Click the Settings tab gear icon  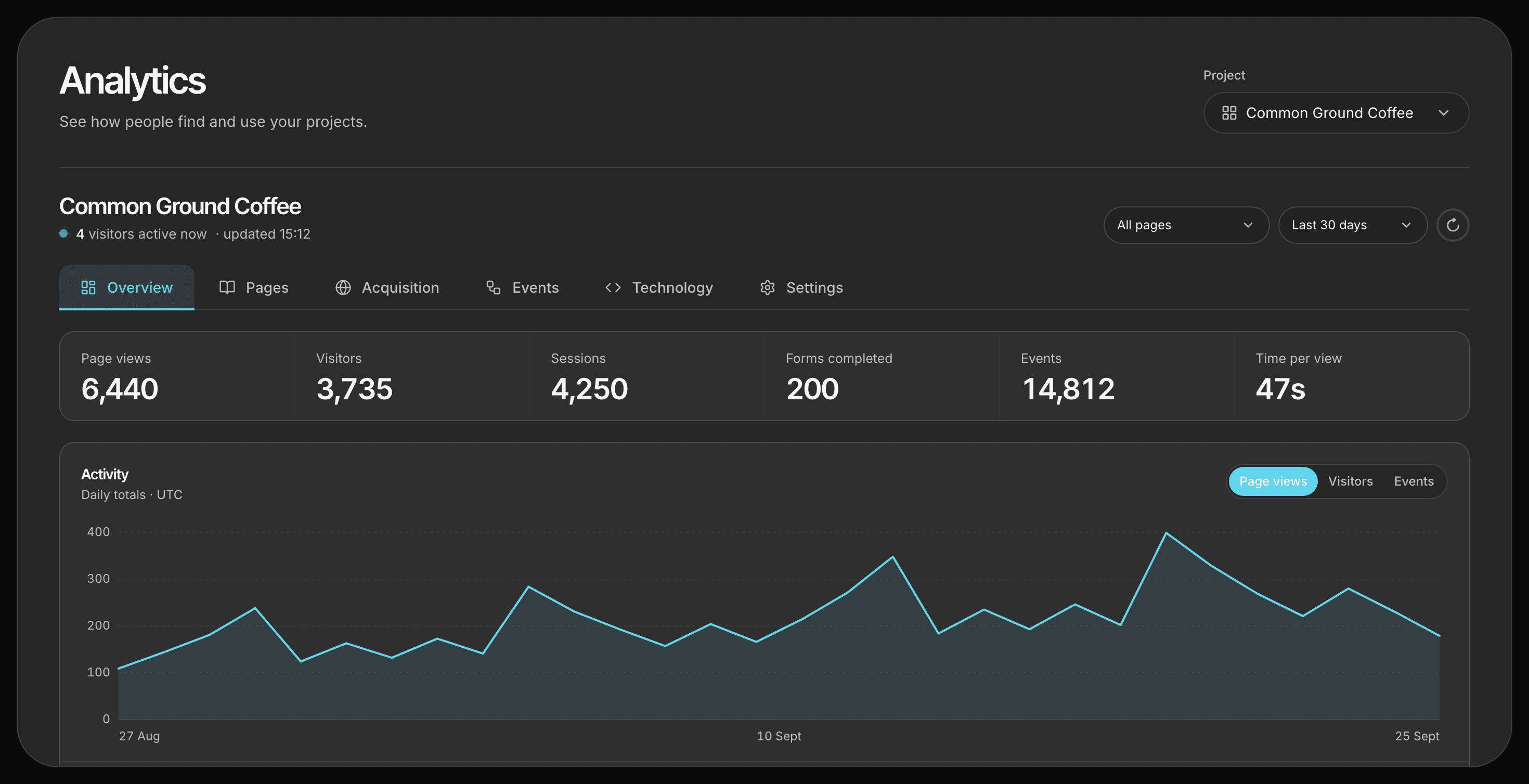coord(768,288)
